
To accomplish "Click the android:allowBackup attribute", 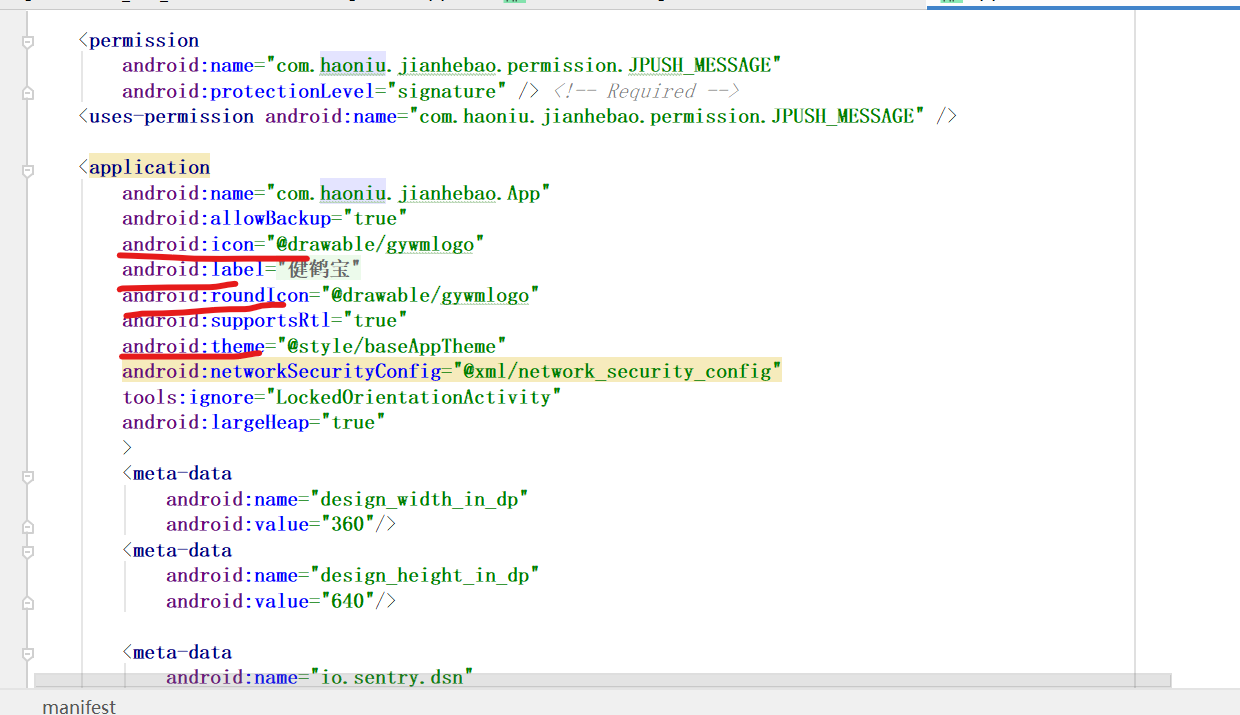I will click(x=227, y=218).
